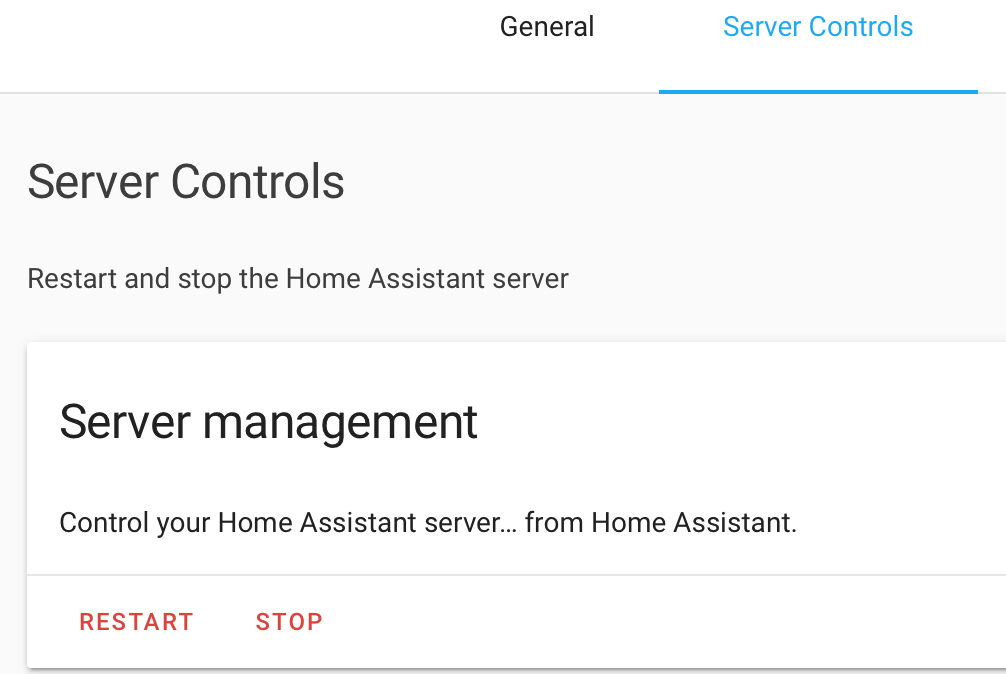Click the Server Controls page heading

186,182
